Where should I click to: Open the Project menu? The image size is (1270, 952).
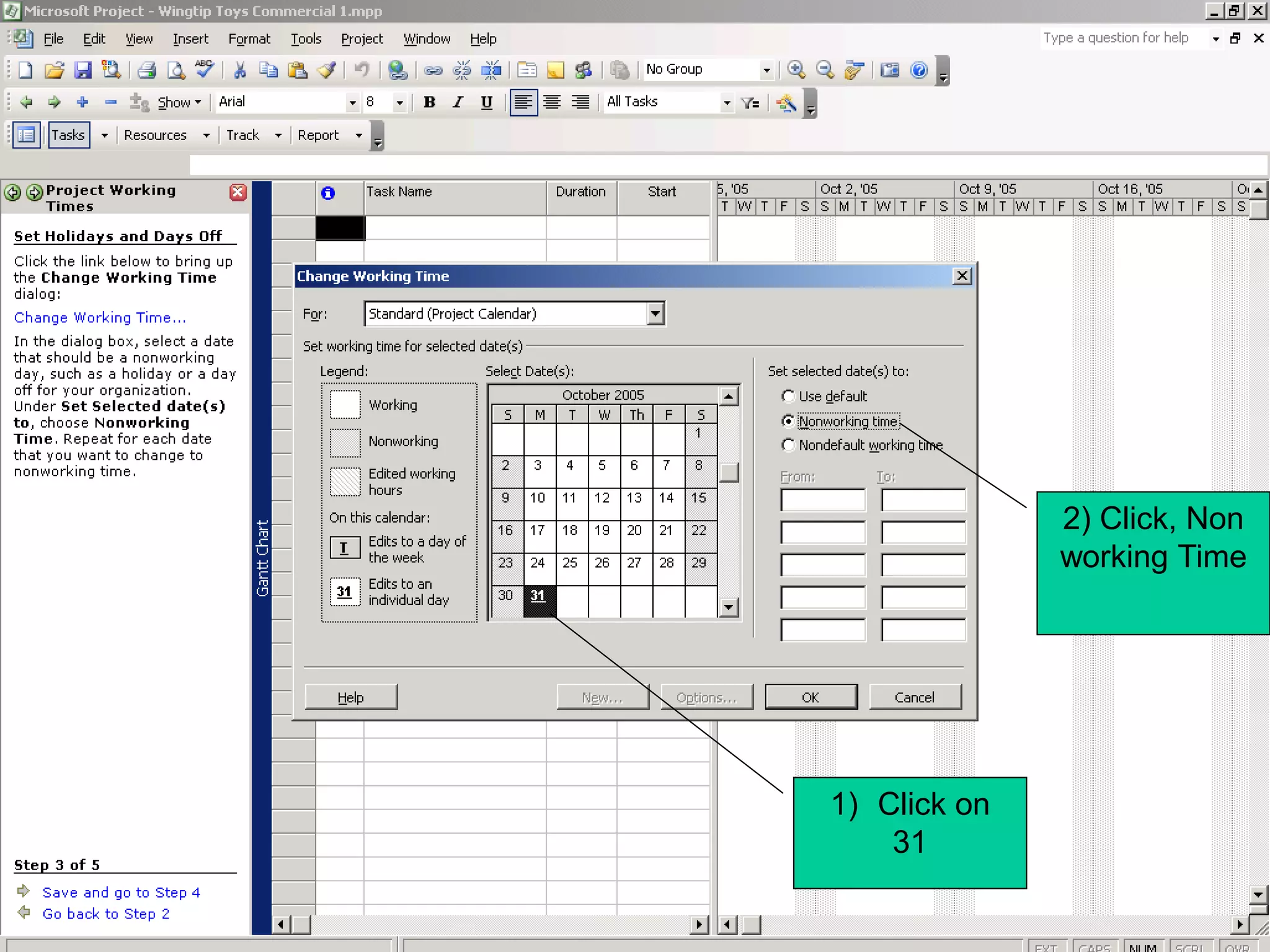click(x=362, y=39)
